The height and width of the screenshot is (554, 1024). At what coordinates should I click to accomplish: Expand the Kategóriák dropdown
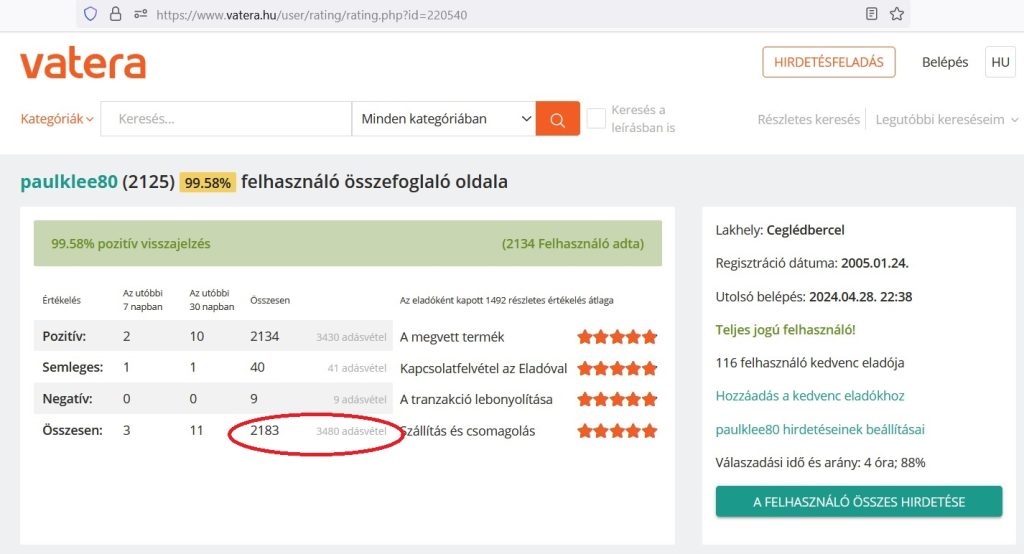click(x=57, y=119)
